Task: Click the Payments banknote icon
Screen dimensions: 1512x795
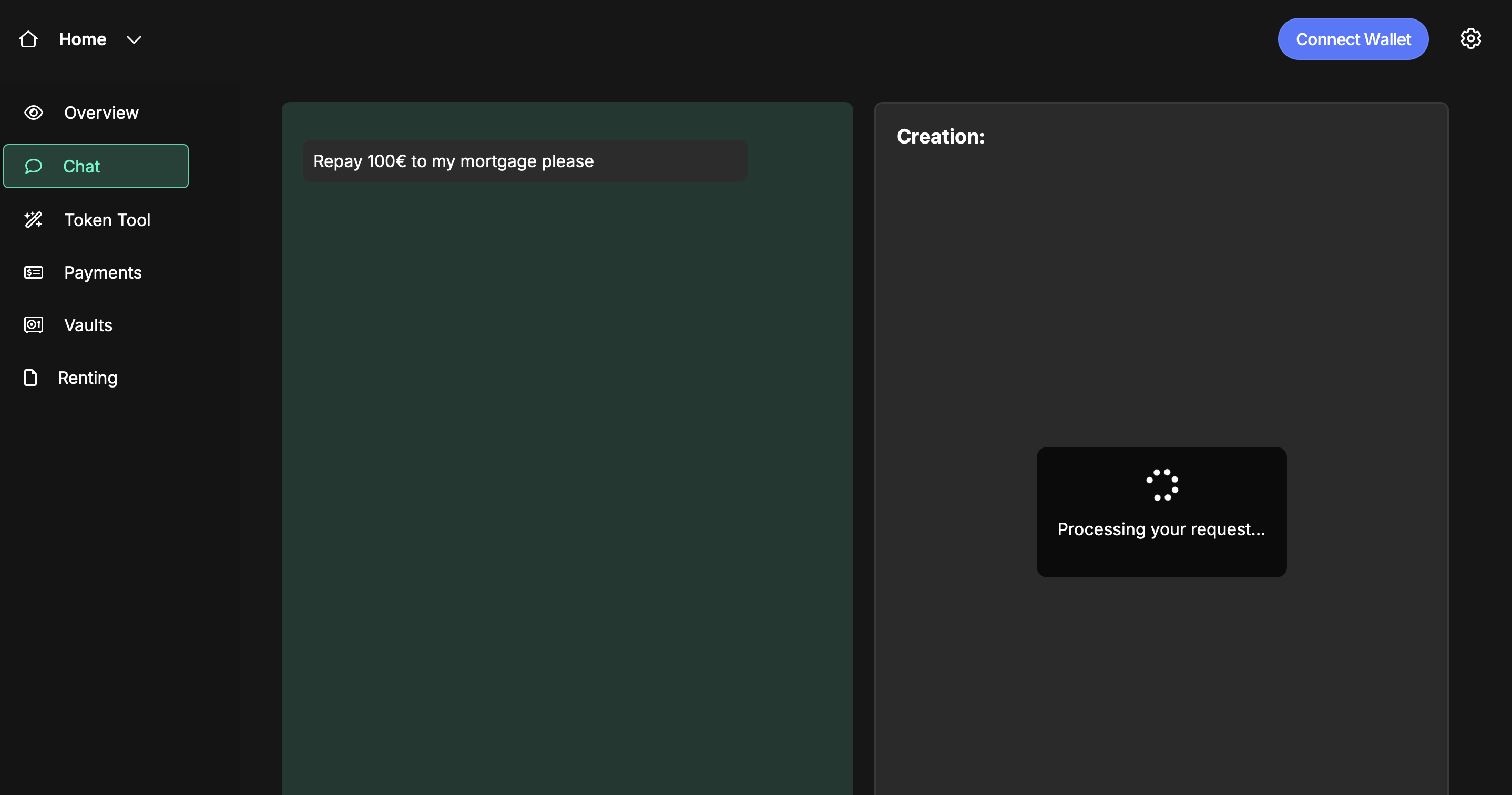Action: tap(34, 272)
